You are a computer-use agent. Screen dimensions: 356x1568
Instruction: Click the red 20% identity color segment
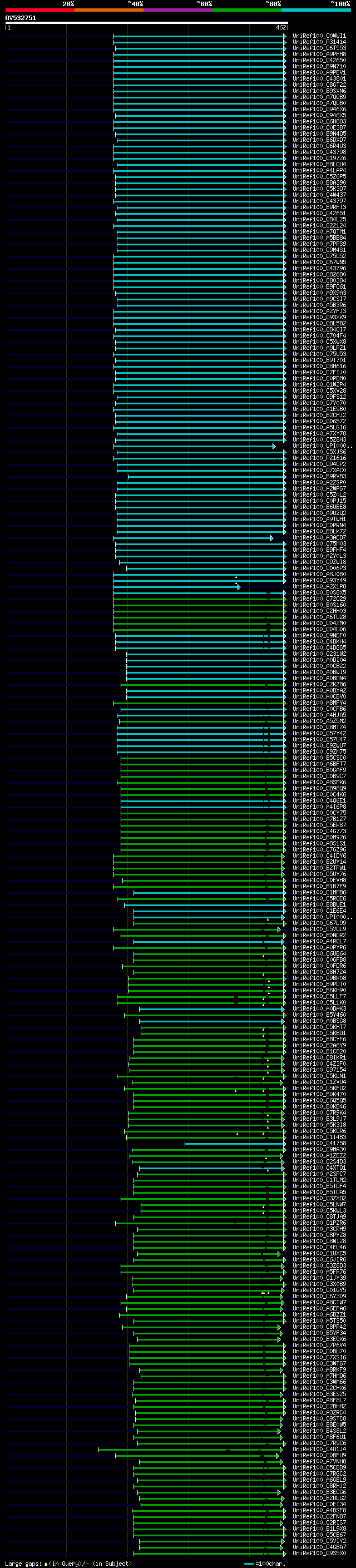[x=39, y=10]
